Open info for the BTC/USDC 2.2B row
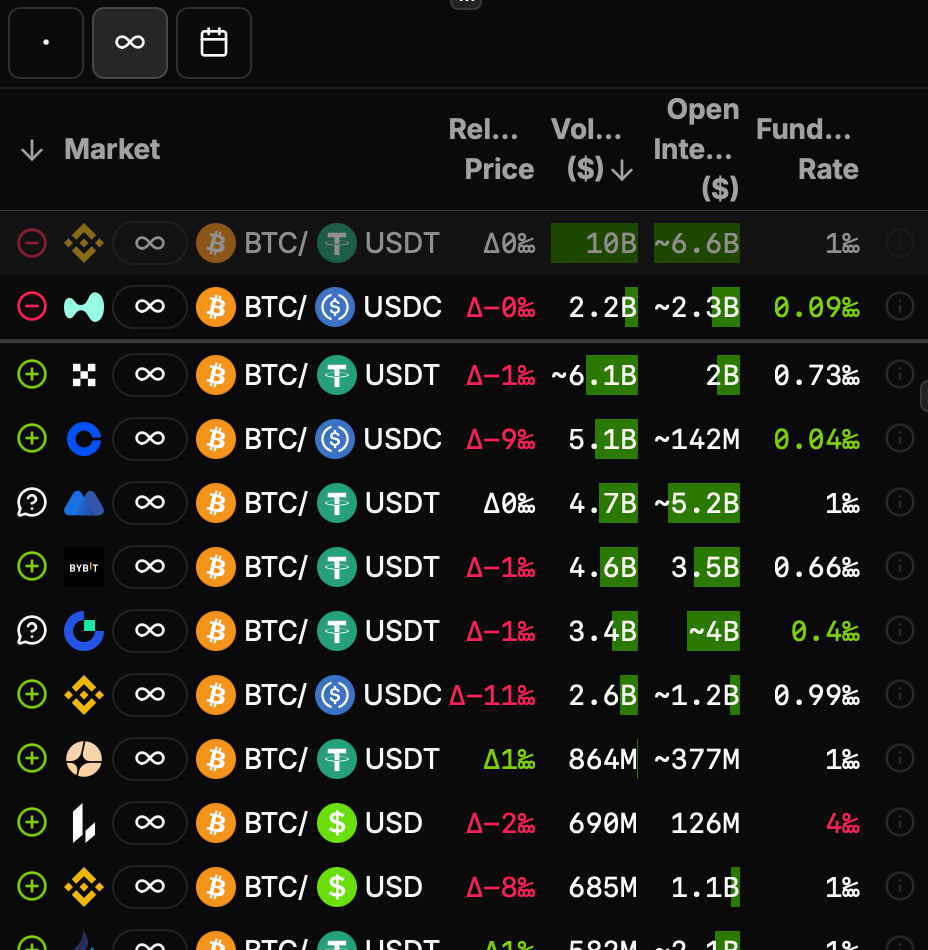This screenshot has height=950, width=928. point(900,307)
